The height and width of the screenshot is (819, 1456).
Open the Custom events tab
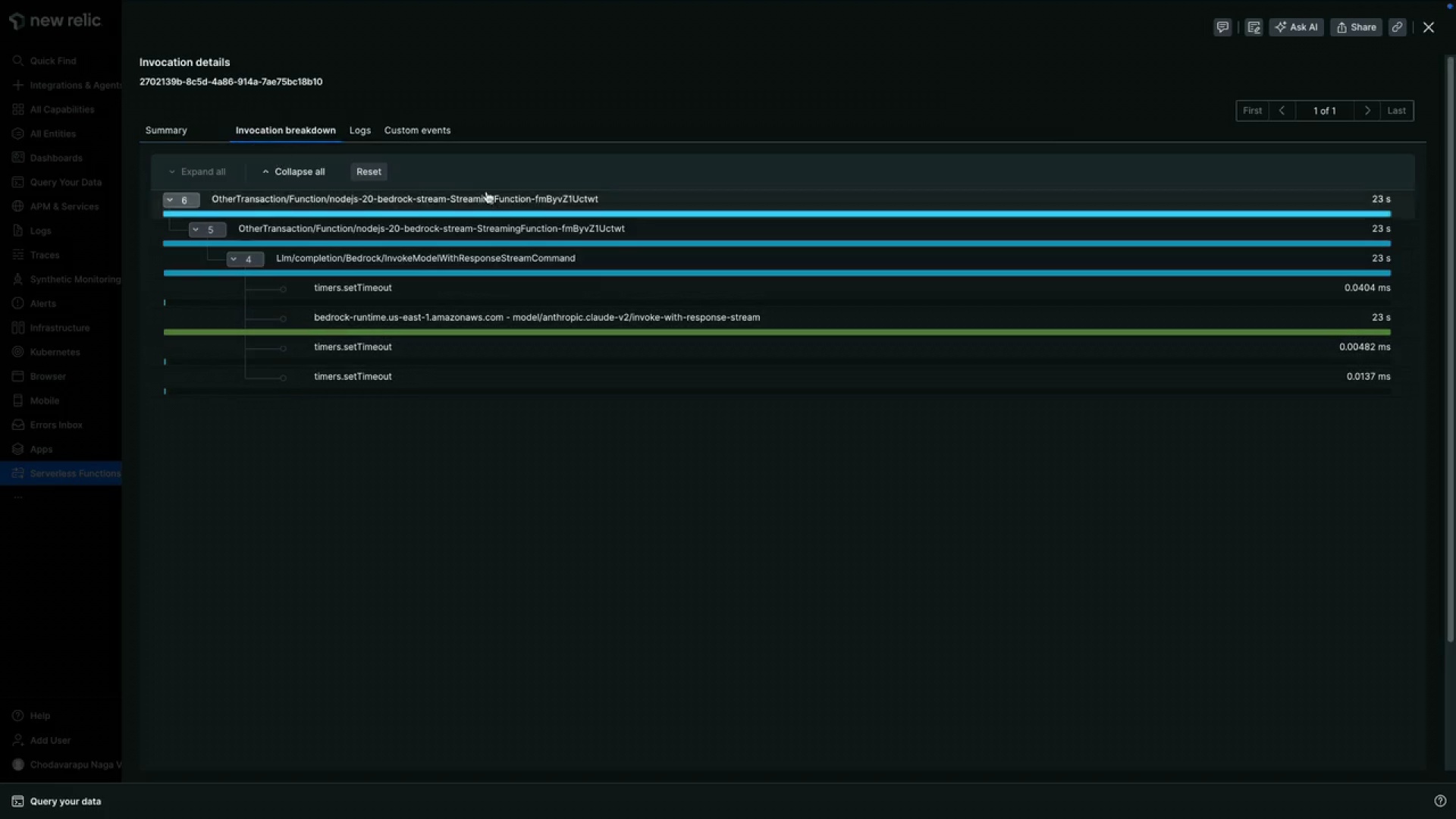[417, 130]
